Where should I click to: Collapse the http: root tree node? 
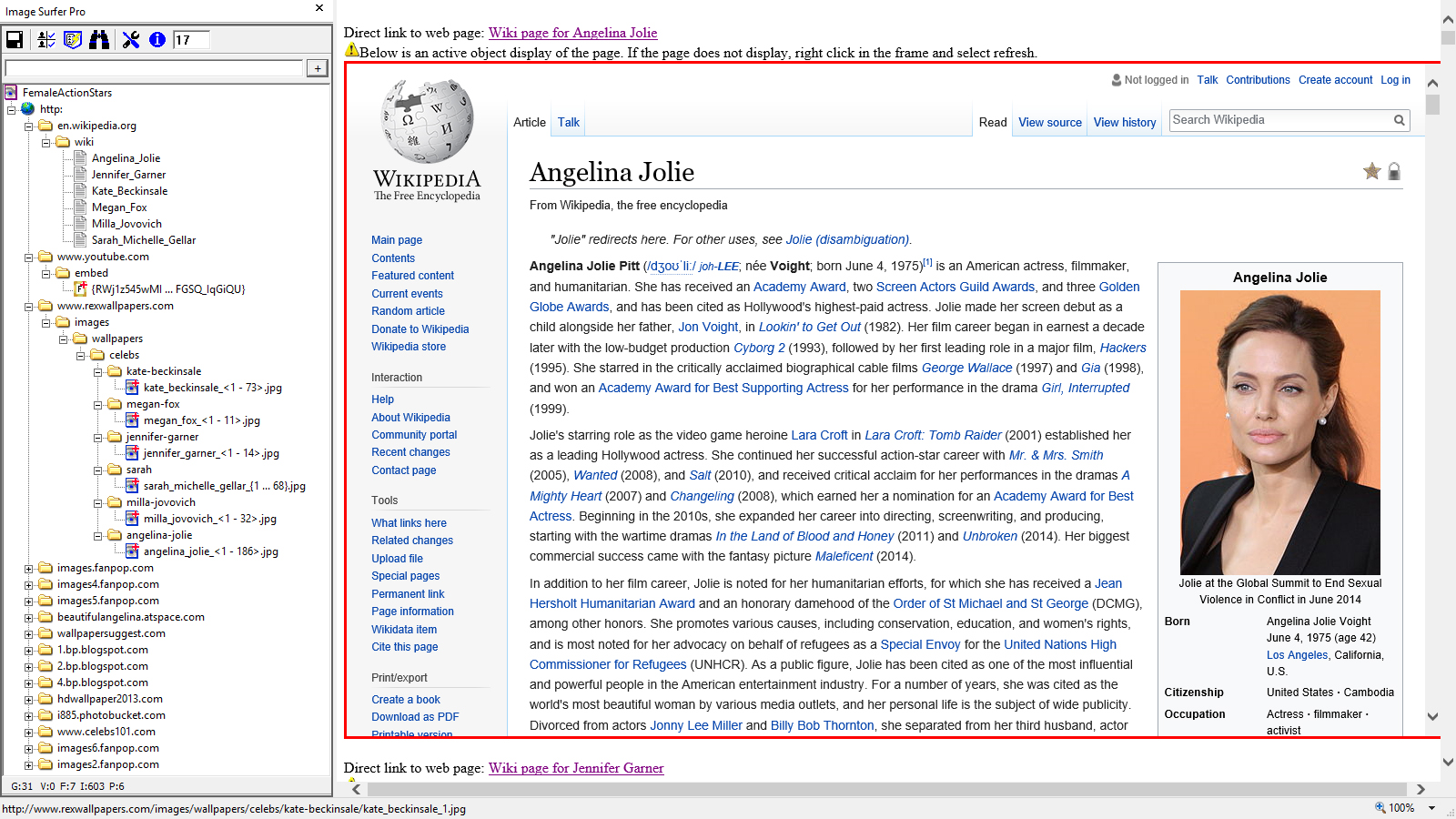pos(11,109)
